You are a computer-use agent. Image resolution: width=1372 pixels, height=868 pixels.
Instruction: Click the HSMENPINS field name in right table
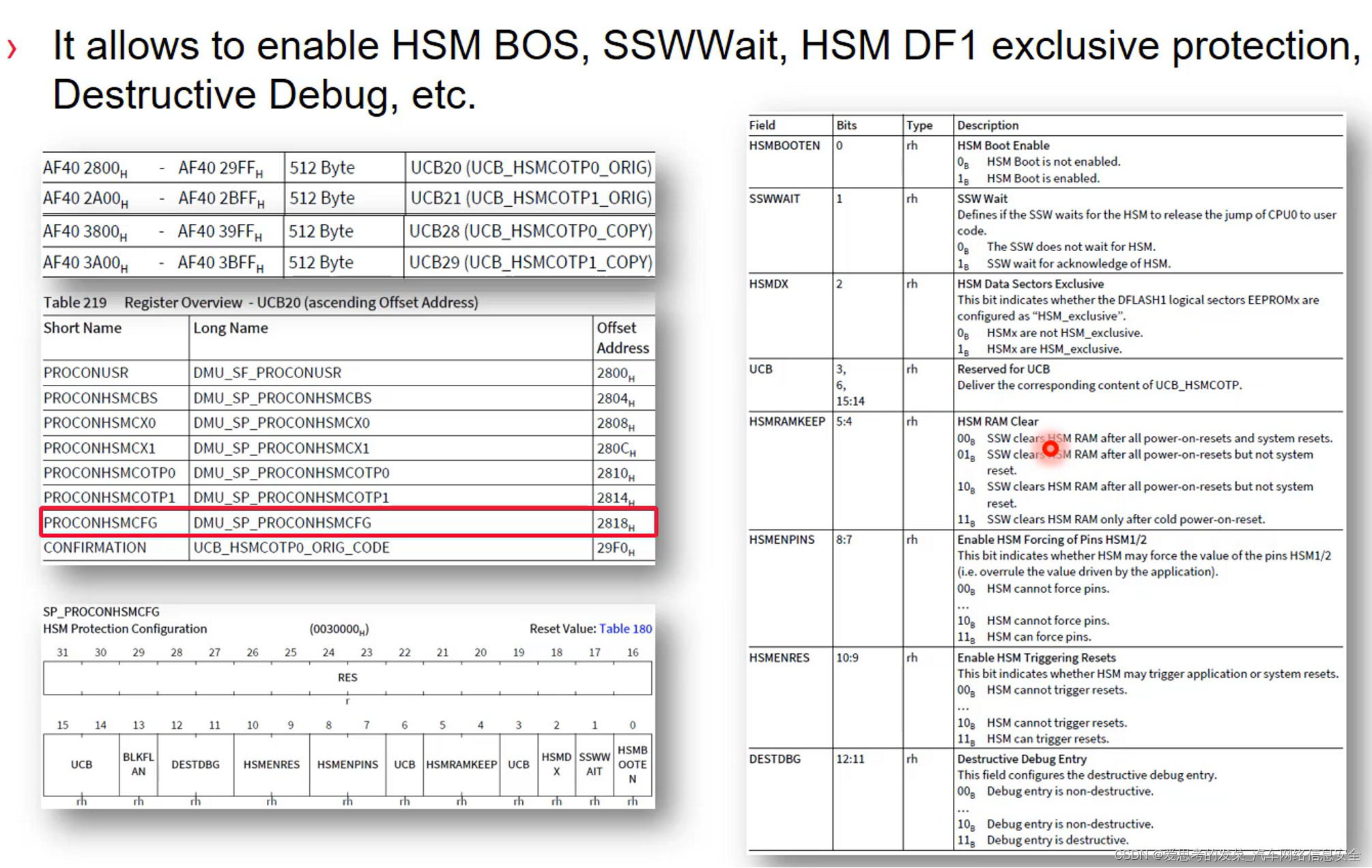coord(782,540)
